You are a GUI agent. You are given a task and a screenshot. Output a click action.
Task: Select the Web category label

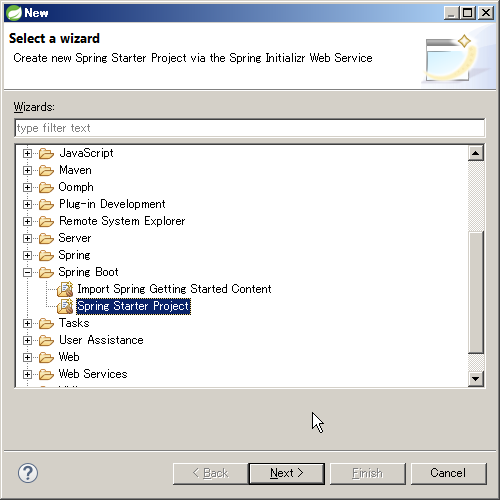(x=69, y=357)
